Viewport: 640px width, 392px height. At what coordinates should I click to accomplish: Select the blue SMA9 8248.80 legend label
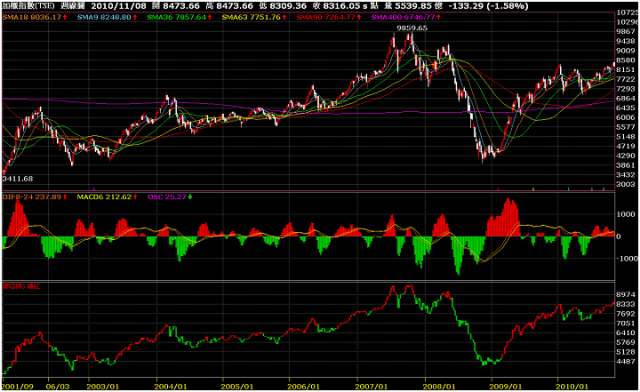(104, 17)
